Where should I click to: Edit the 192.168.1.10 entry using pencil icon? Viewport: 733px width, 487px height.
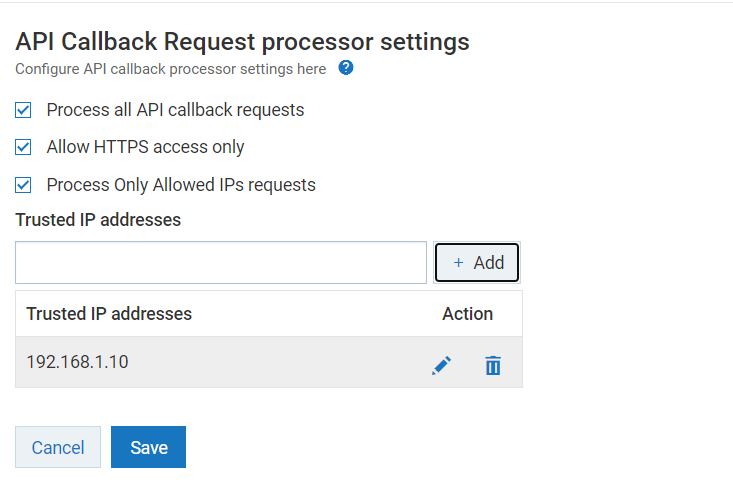[x=441, y=366]
